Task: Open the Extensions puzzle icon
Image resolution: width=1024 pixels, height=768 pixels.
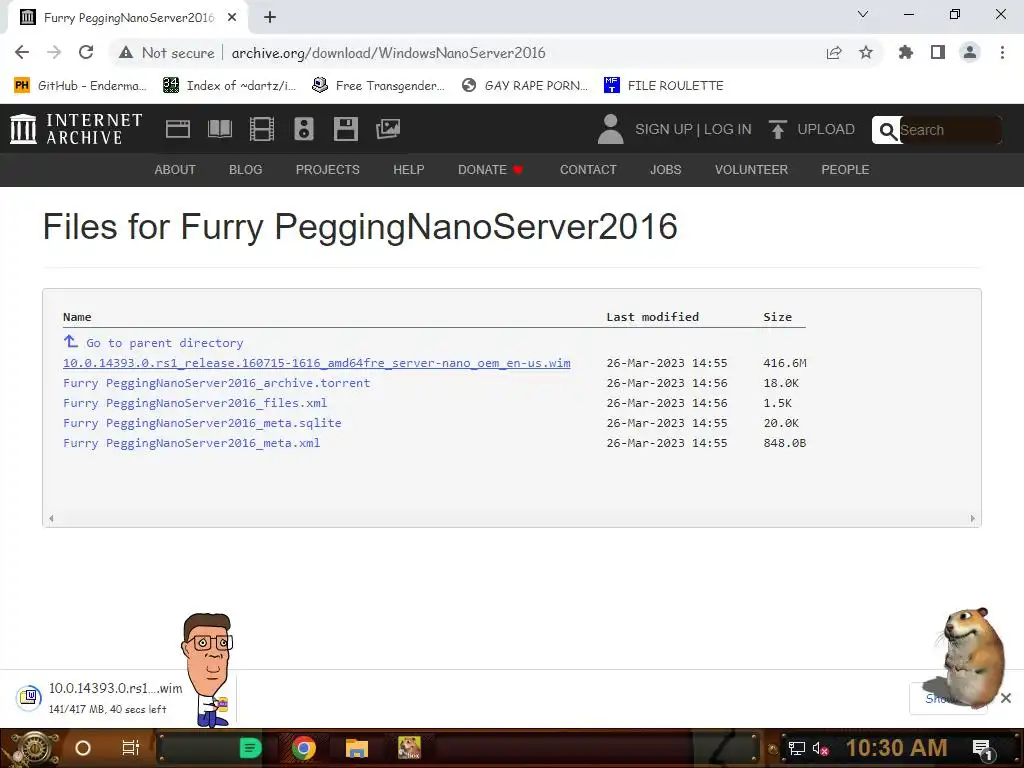Action: tap(906, 52)
